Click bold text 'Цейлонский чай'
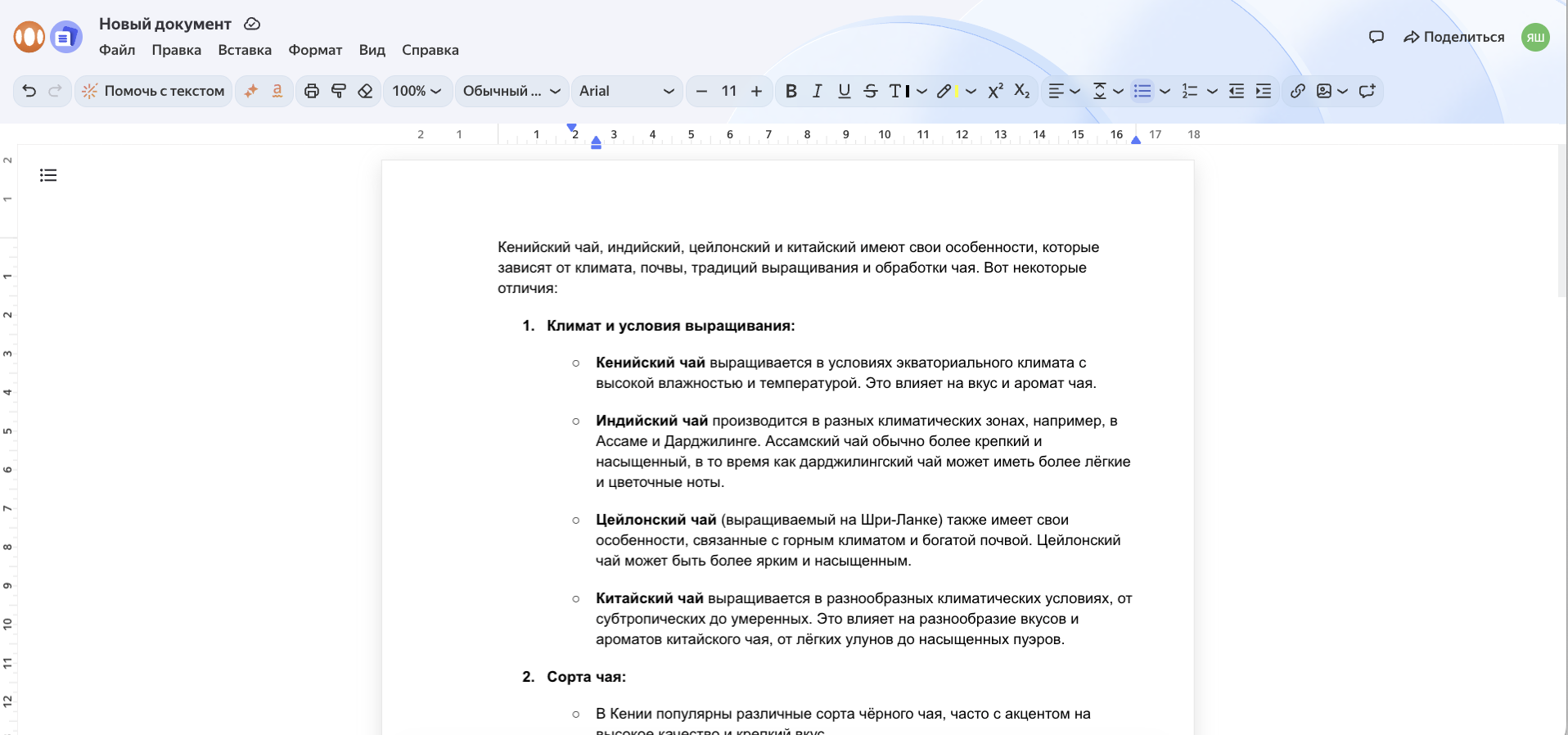The image size is (1568, 735). [x=656, y=520]
